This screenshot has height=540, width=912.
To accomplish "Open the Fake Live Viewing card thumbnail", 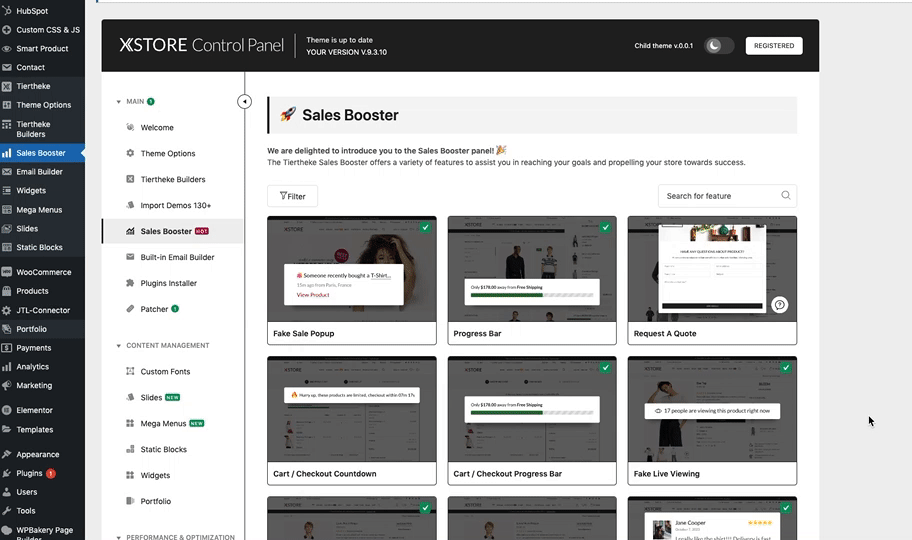I will coord(712,410).
